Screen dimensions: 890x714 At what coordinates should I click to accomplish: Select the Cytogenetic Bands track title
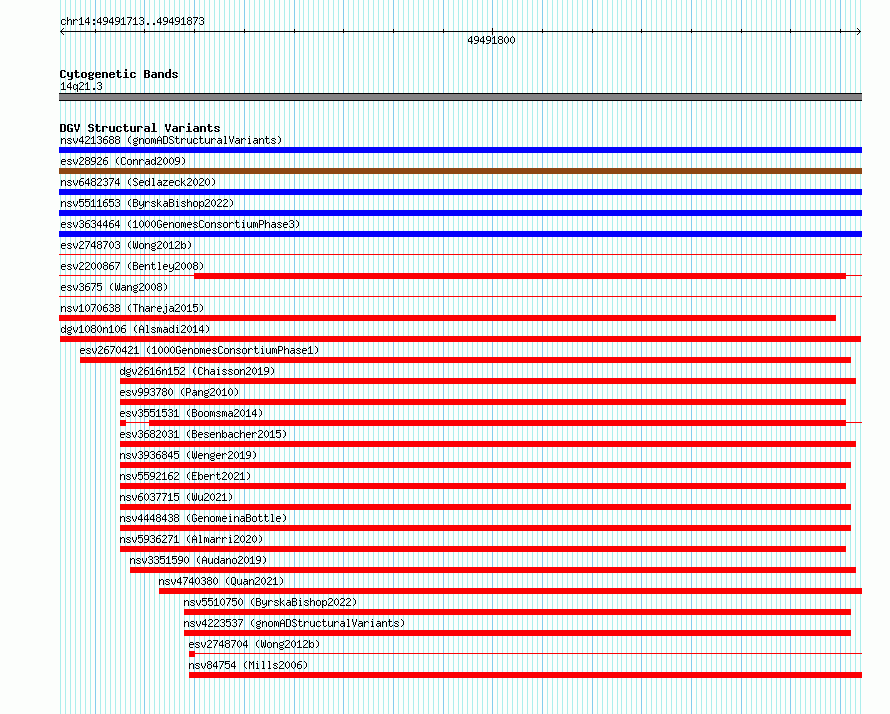pyautogui.click(x=119, y=74)
